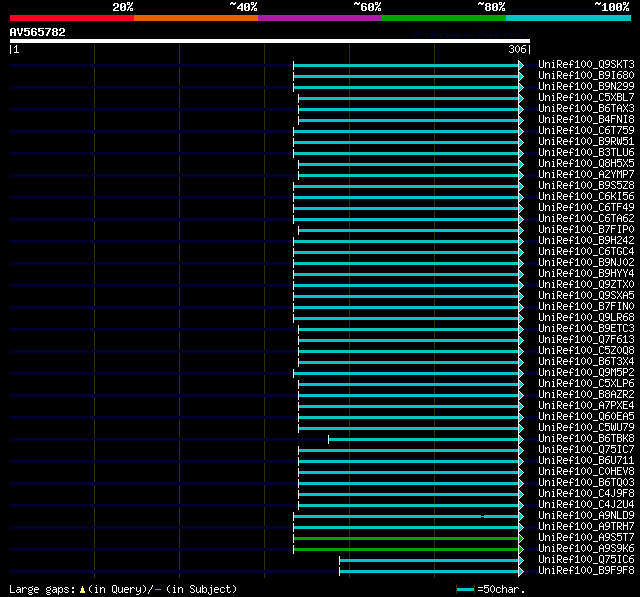Image resolution: width=640 pixels, height=597 pixels.
Task: Click the gap marker on A9NLD9 bar
Action: tap(482, 517)
